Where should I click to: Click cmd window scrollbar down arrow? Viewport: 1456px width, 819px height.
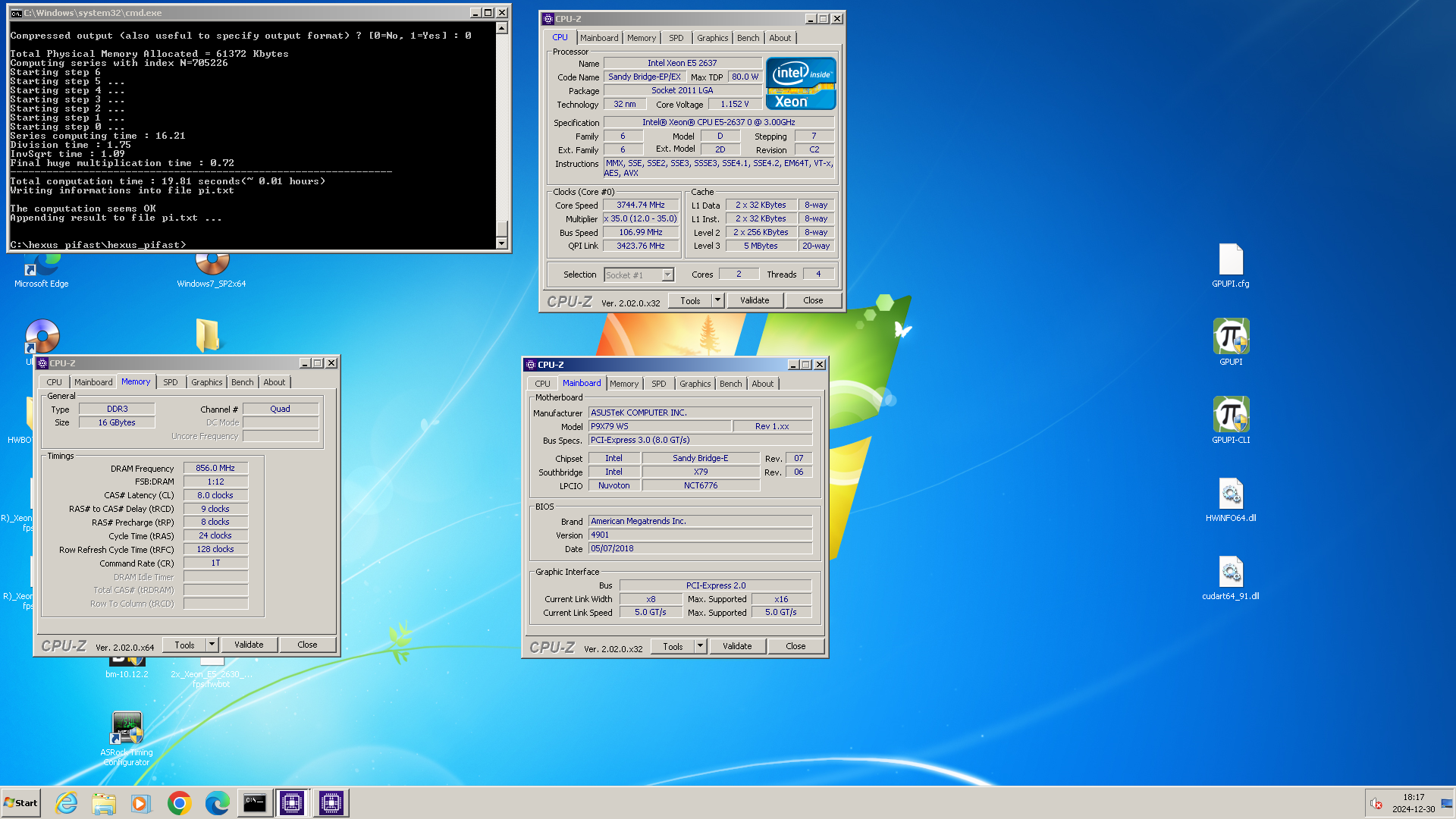pyautogui.click(x=501, y=243)
